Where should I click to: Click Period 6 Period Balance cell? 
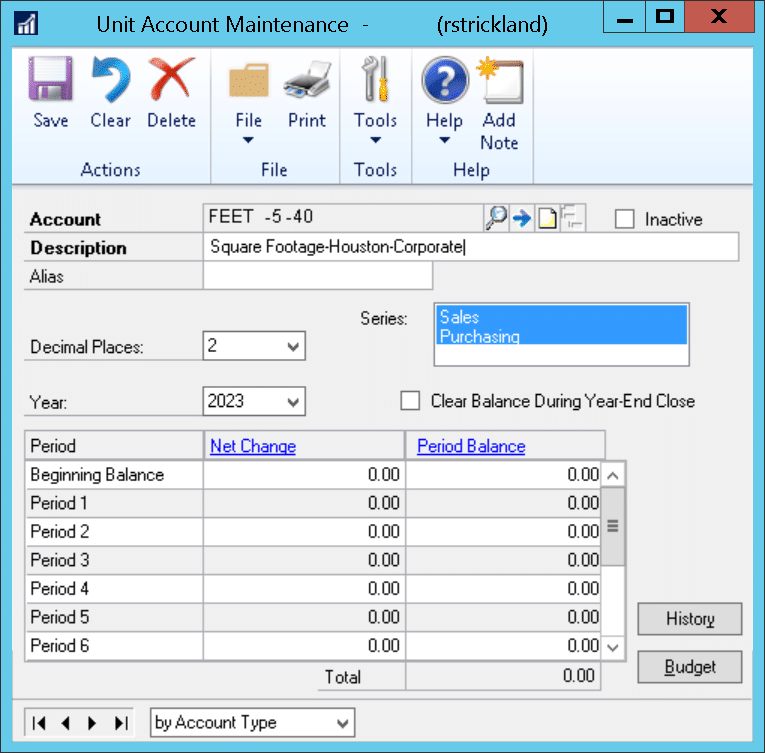click(503, 646)
